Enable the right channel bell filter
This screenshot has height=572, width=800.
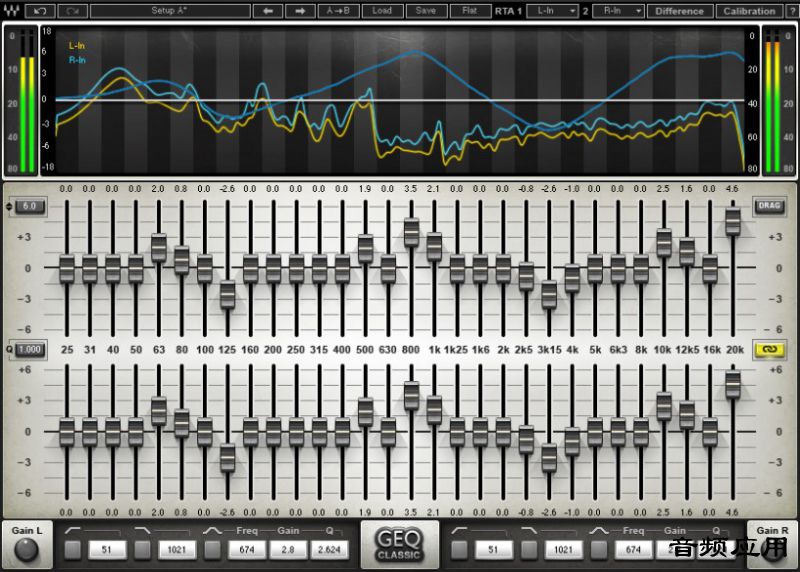[599, 550]
